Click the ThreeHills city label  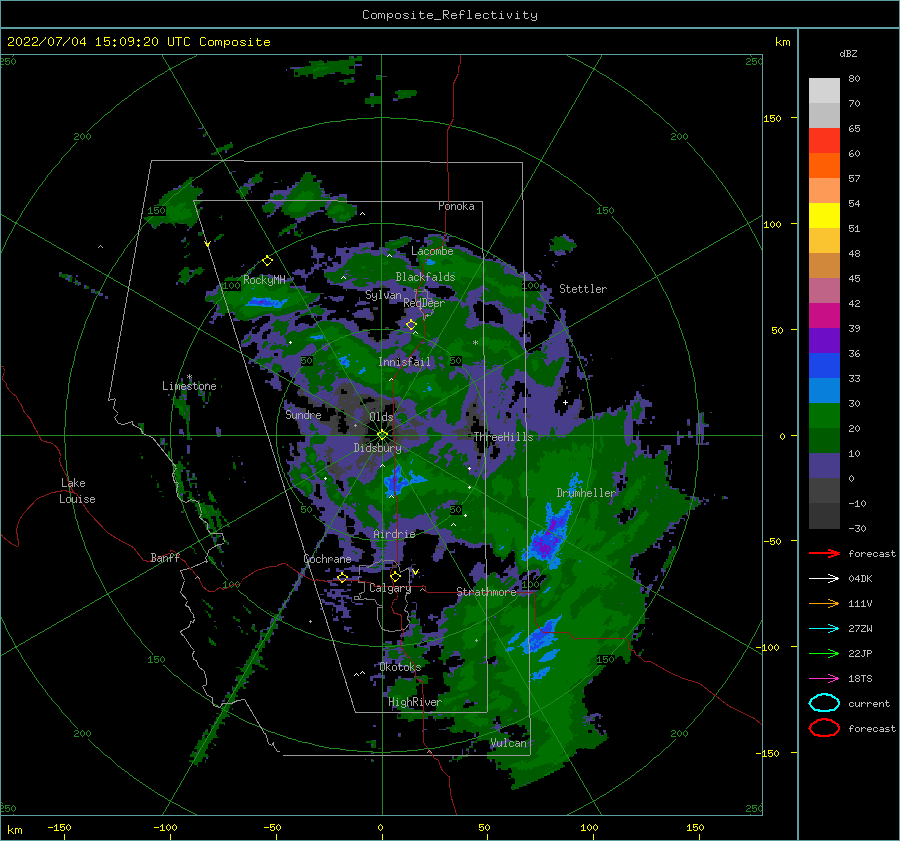coord(503,437)
